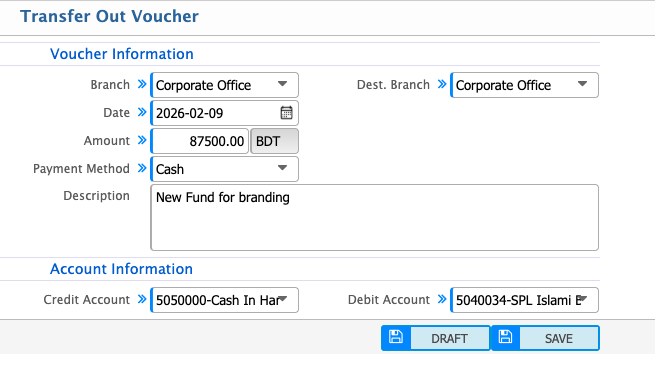The height and width of the screenshot is (365, 655).
Task: Open the Dest. Branch dropdown
Action: 524,85
